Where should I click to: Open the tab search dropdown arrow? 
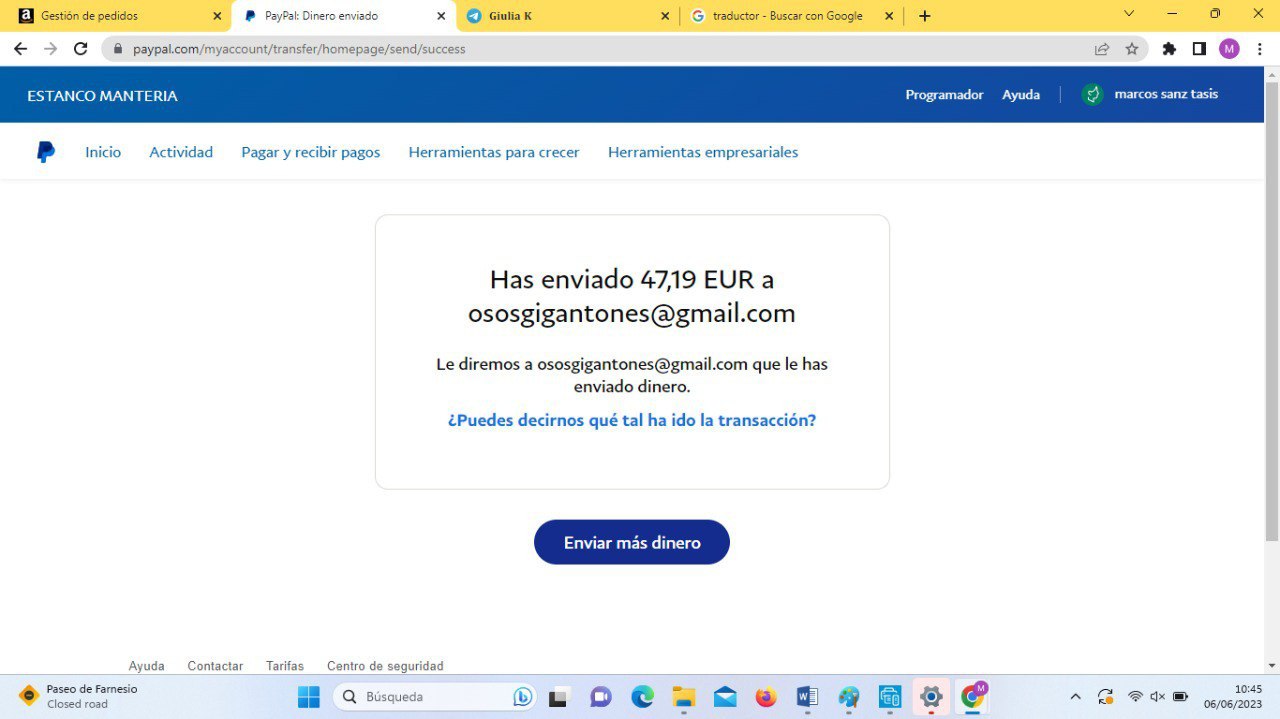[x=1129, y=14]
